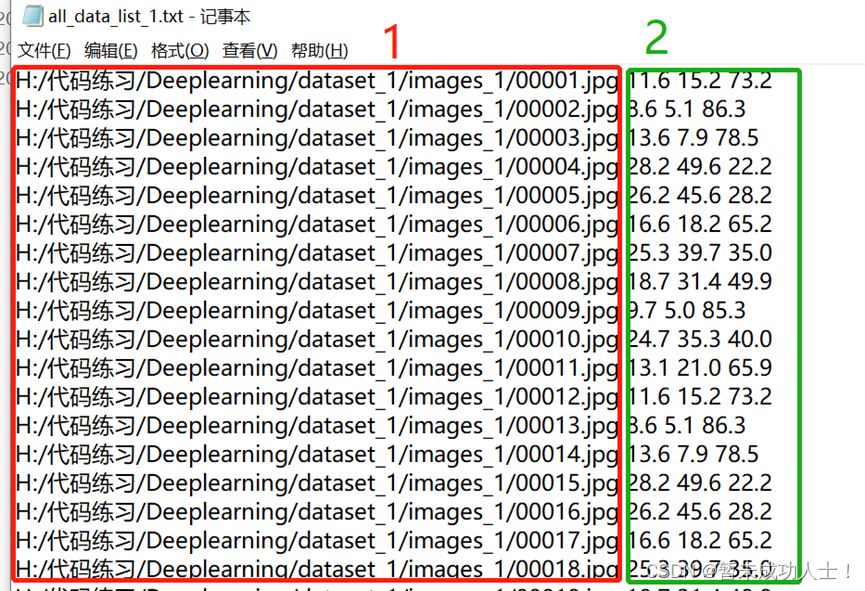Click values 13.6 7.9 78.5 beside 00014.jpg
Image resolution: width=865 pixels, height=591 pixels.
[x=694, y=454]
